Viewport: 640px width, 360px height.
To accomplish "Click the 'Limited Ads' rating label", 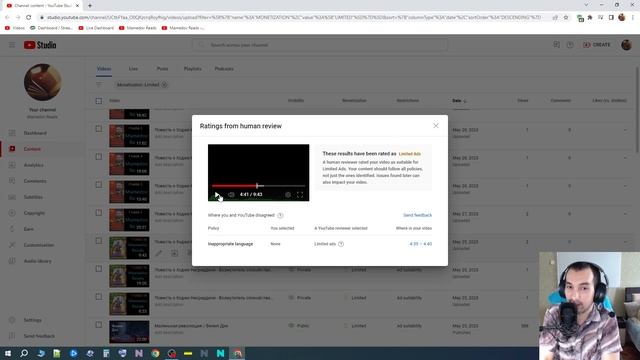I will (x=409, y=154).
